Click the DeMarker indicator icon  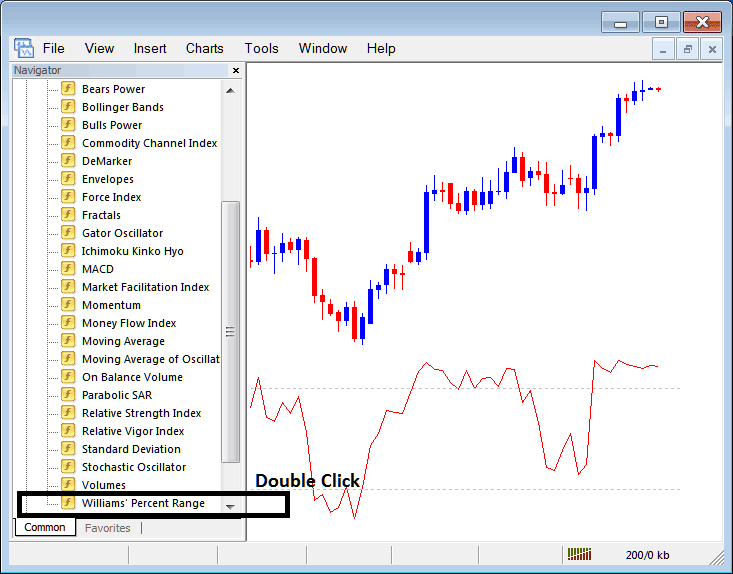pyautogui.click(x=68, y=160)
